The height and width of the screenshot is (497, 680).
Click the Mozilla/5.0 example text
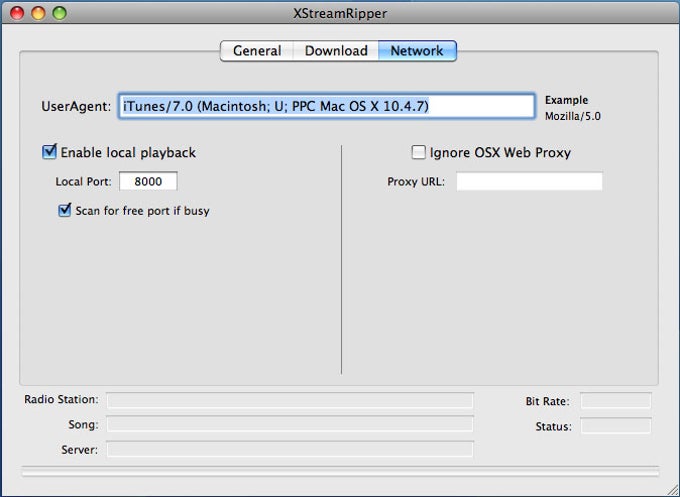[572, 116]
